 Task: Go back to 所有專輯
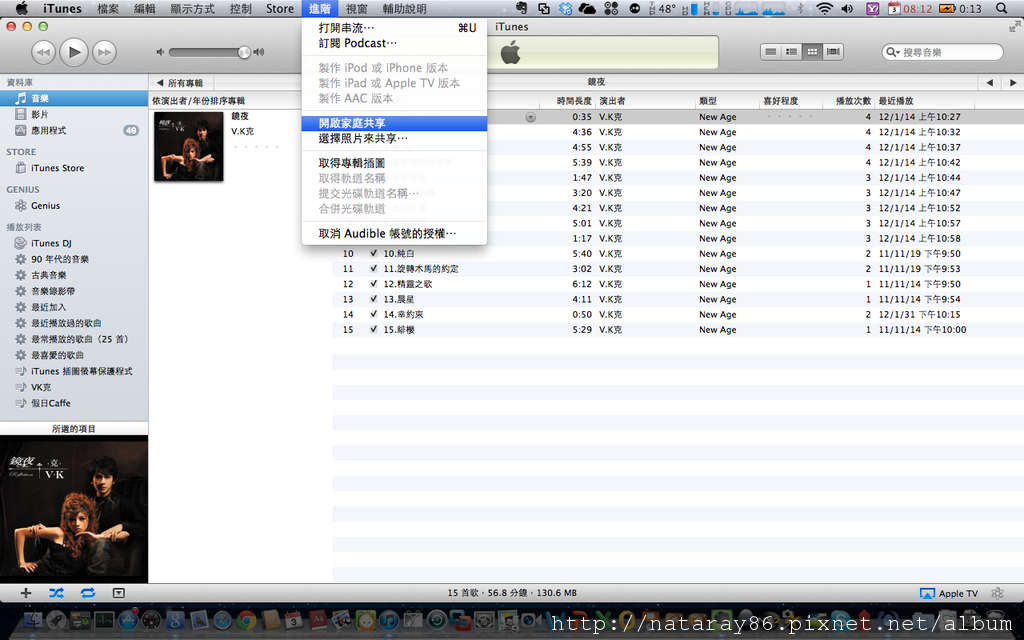[180, 83]
